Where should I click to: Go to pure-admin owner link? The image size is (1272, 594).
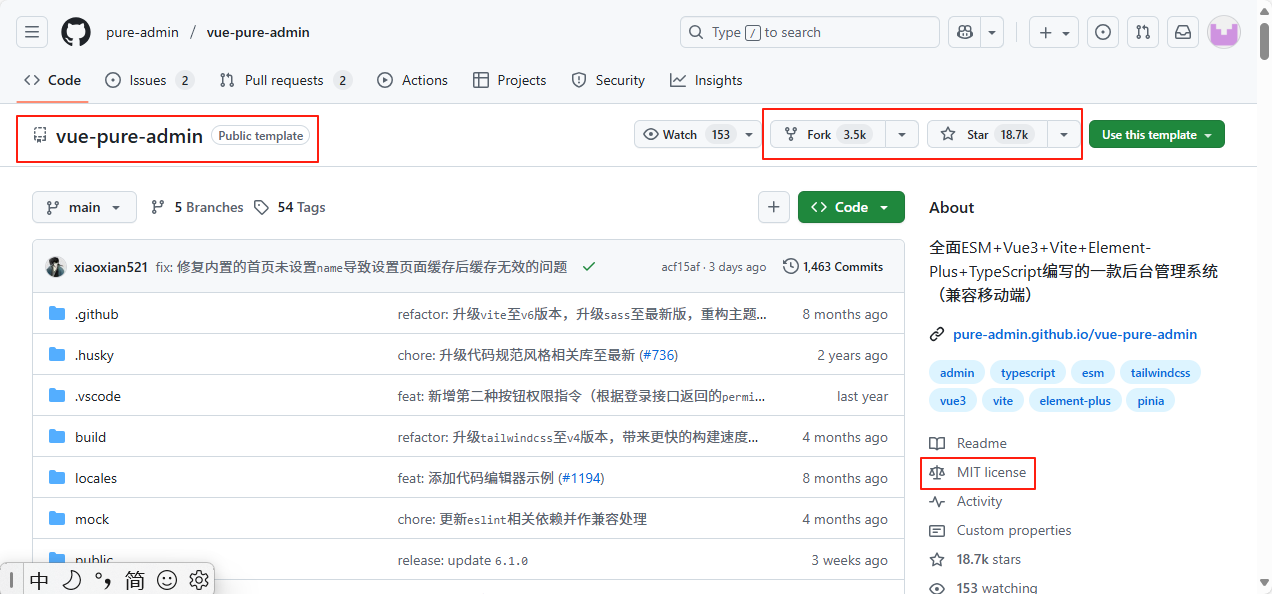tap(142, 32)
